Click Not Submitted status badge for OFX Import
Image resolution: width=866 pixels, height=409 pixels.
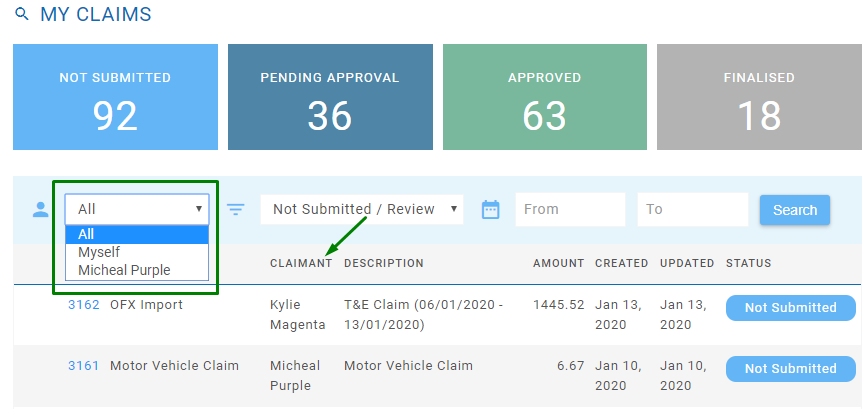click(x=790, y=308)
